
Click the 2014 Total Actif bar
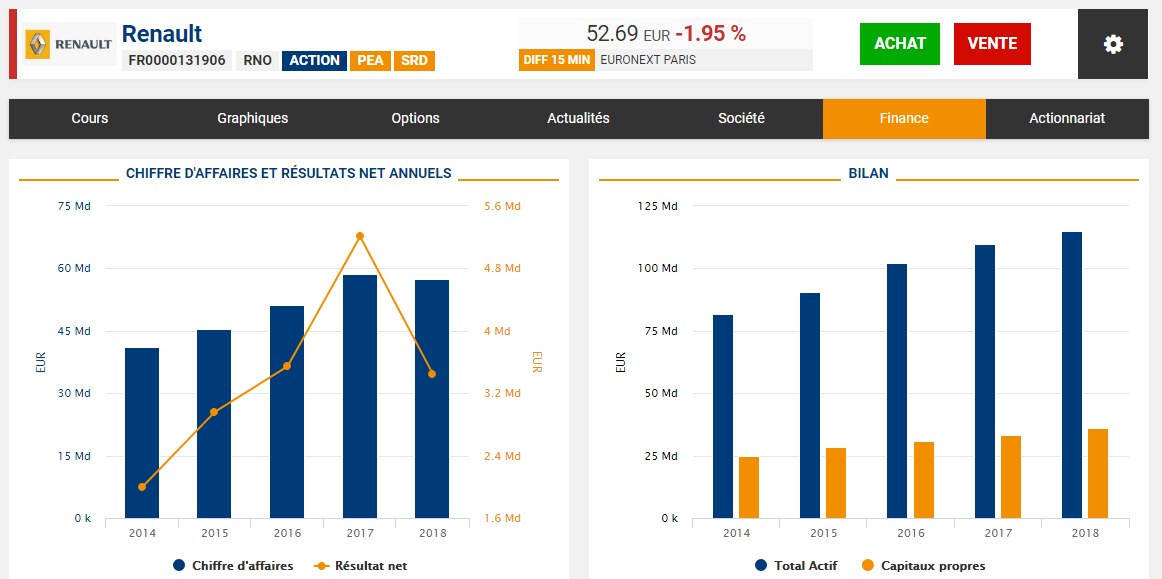point(723,417)
